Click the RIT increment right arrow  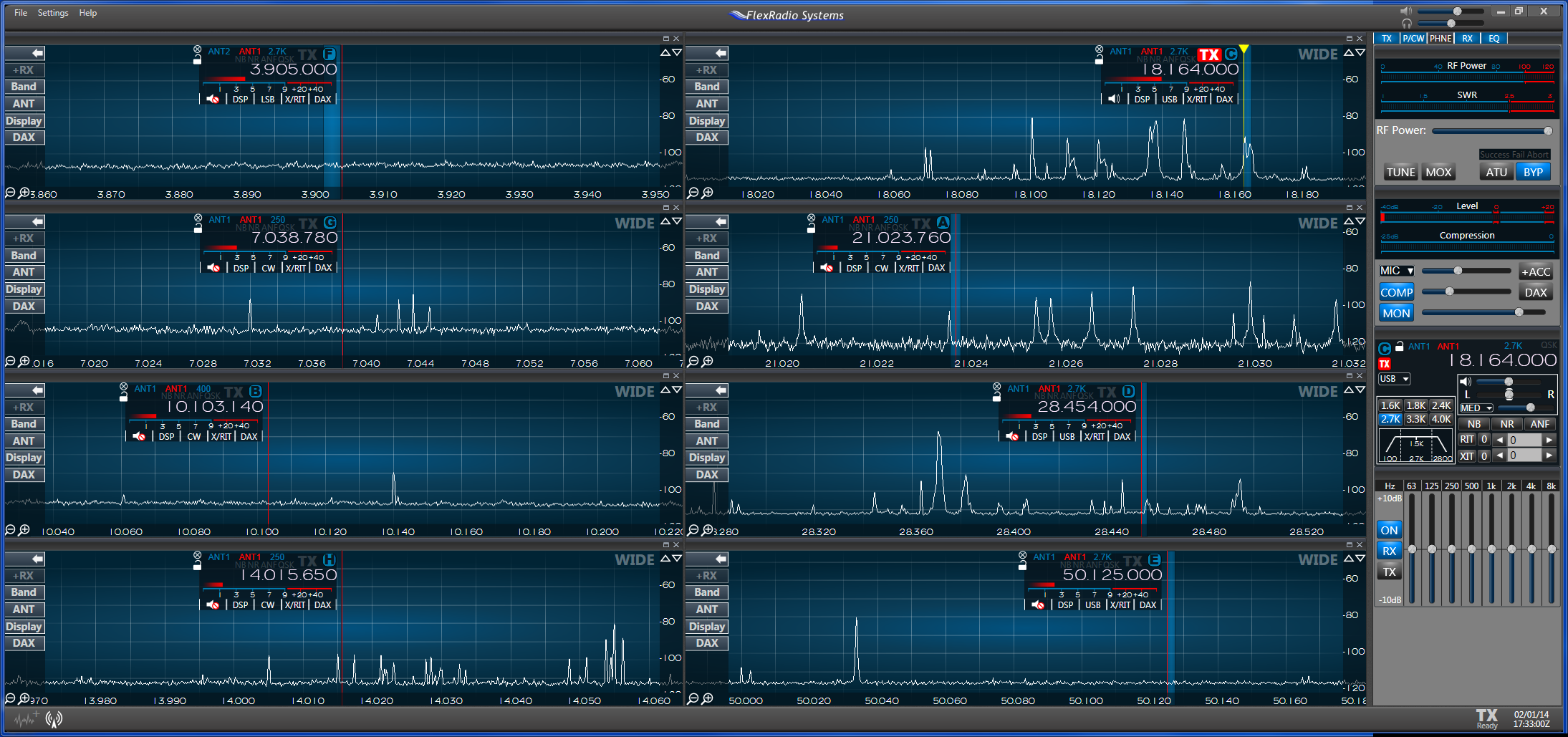click(1549, 440)
